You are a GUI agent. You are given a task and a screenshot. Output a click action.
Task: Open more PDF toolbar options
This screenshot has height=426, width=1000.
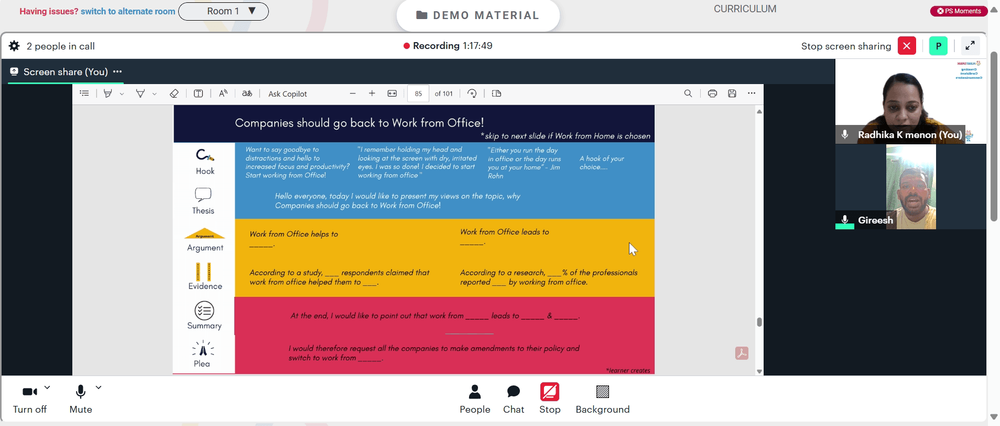[x=752, y=93]
